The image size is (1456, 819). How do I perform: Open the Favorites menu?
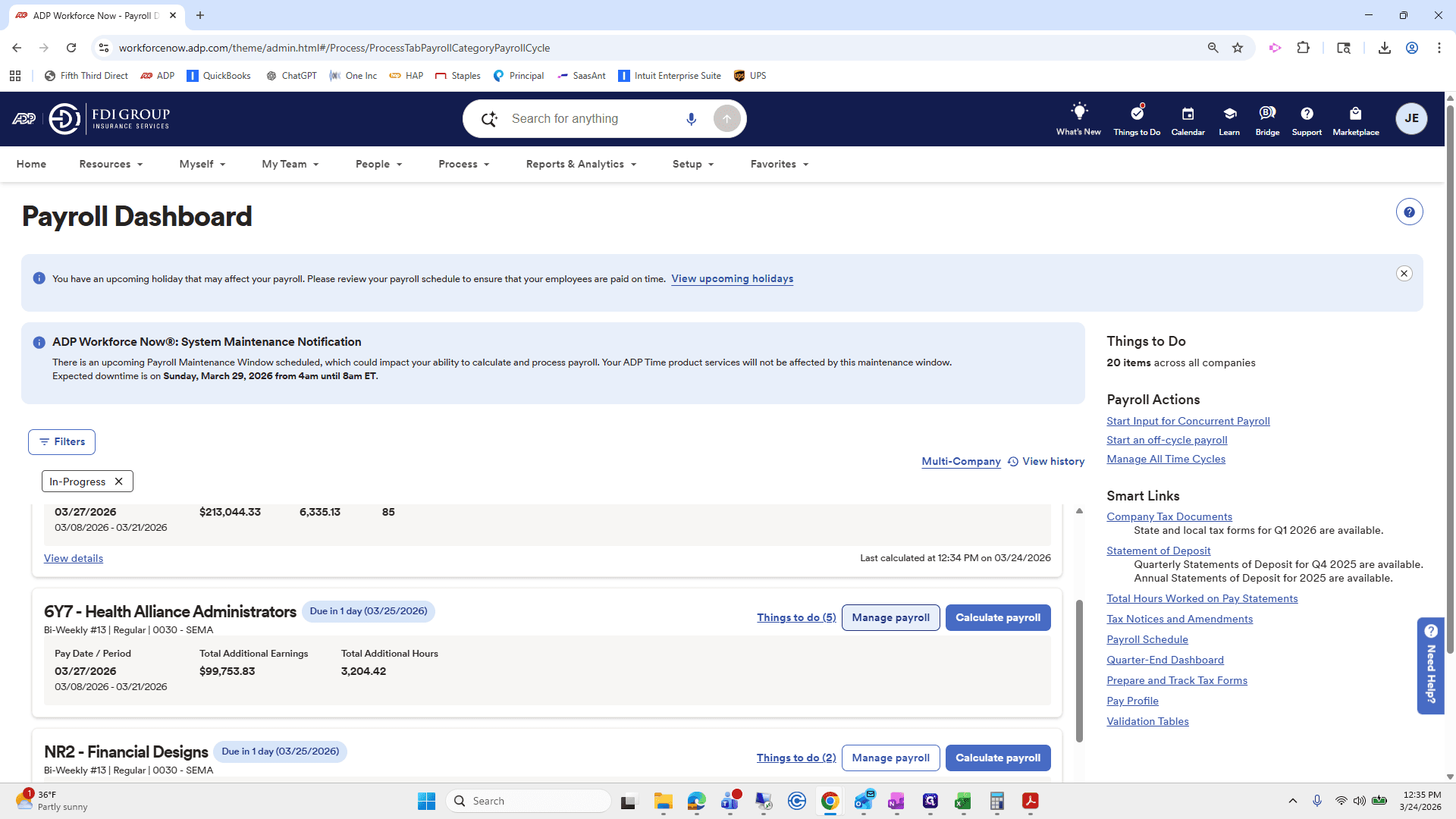[779, 164]
